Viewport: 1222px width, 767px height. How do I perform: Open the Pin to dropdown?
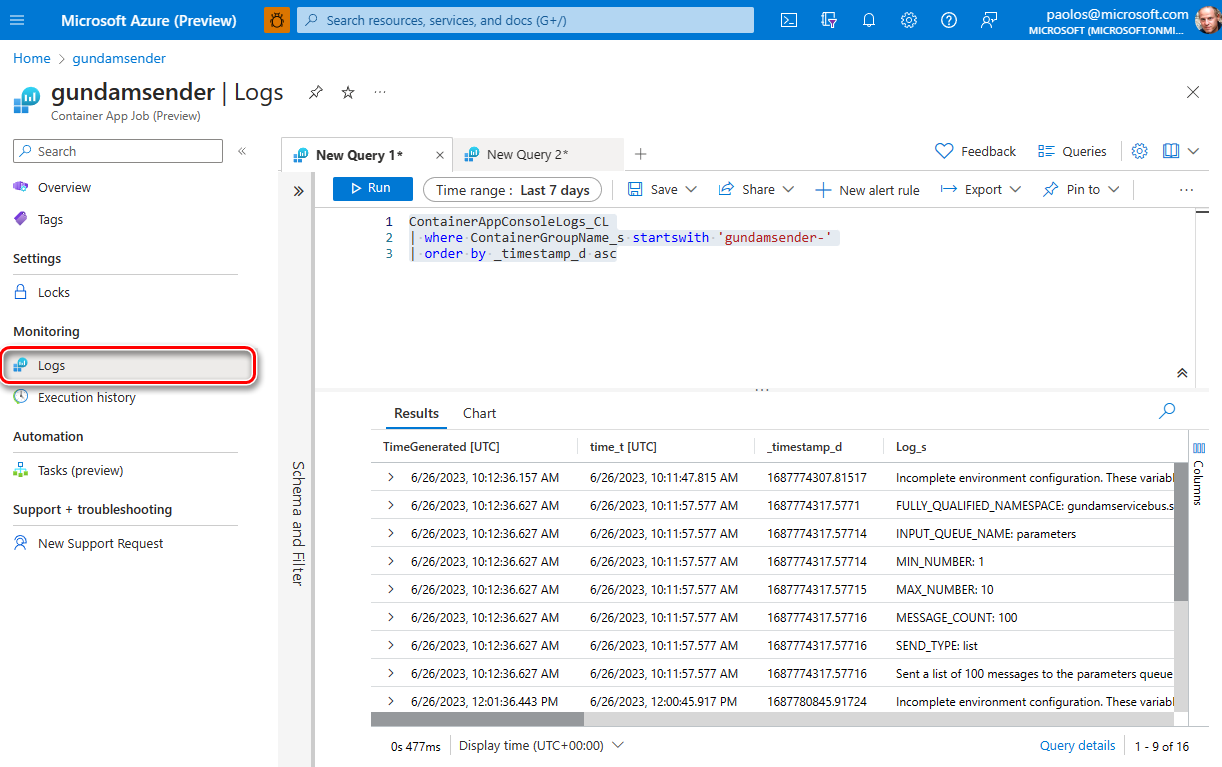[1081, 190]
